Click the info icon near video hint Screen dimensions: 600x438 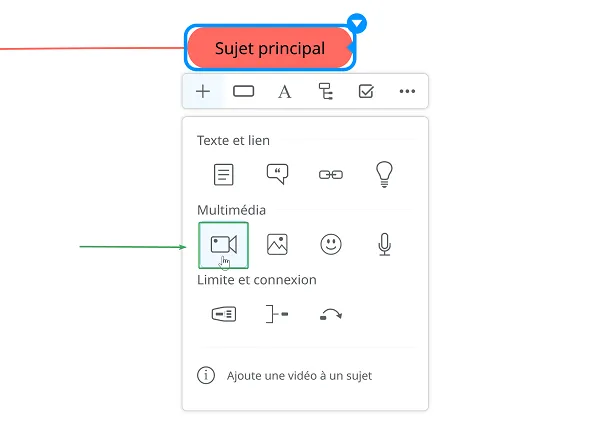pos(206,375)
